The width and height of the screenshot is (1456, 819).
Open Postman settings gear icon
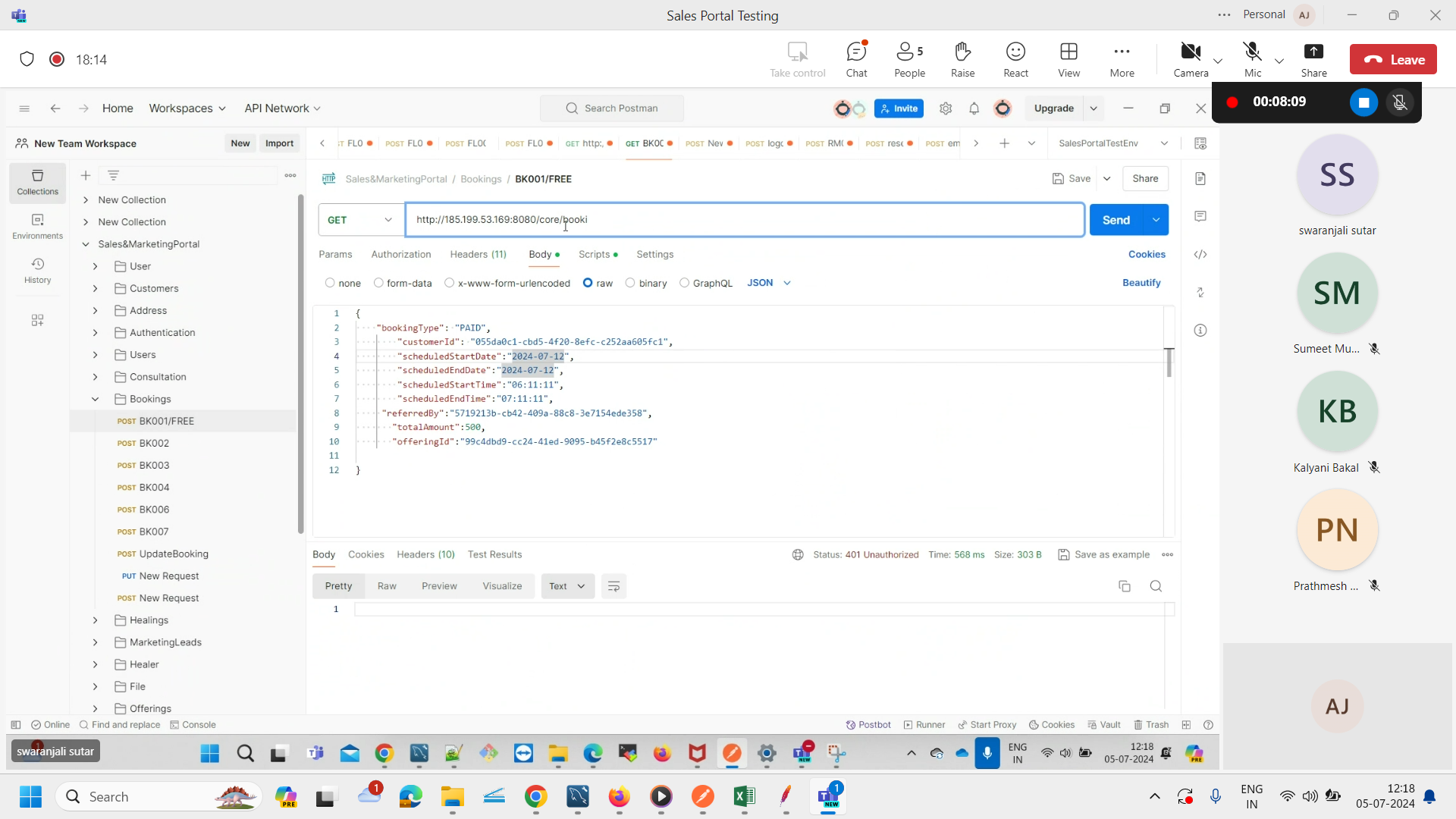946,108
